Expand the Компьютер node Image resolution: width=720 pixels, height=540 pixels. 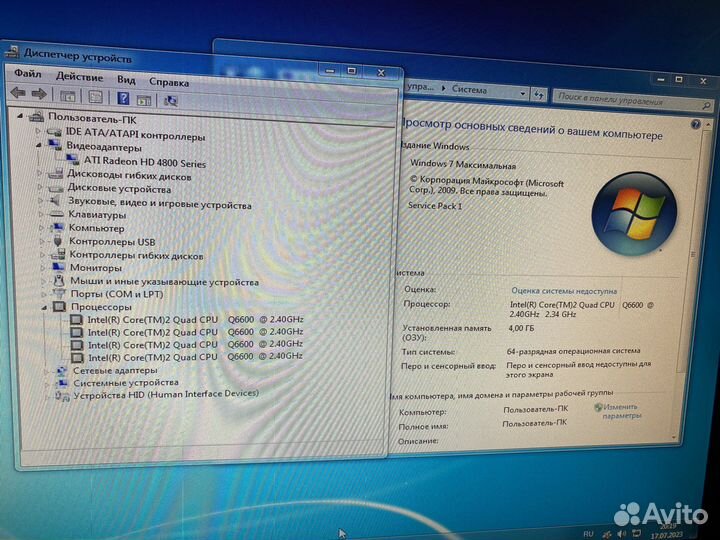tap(41, 228)
